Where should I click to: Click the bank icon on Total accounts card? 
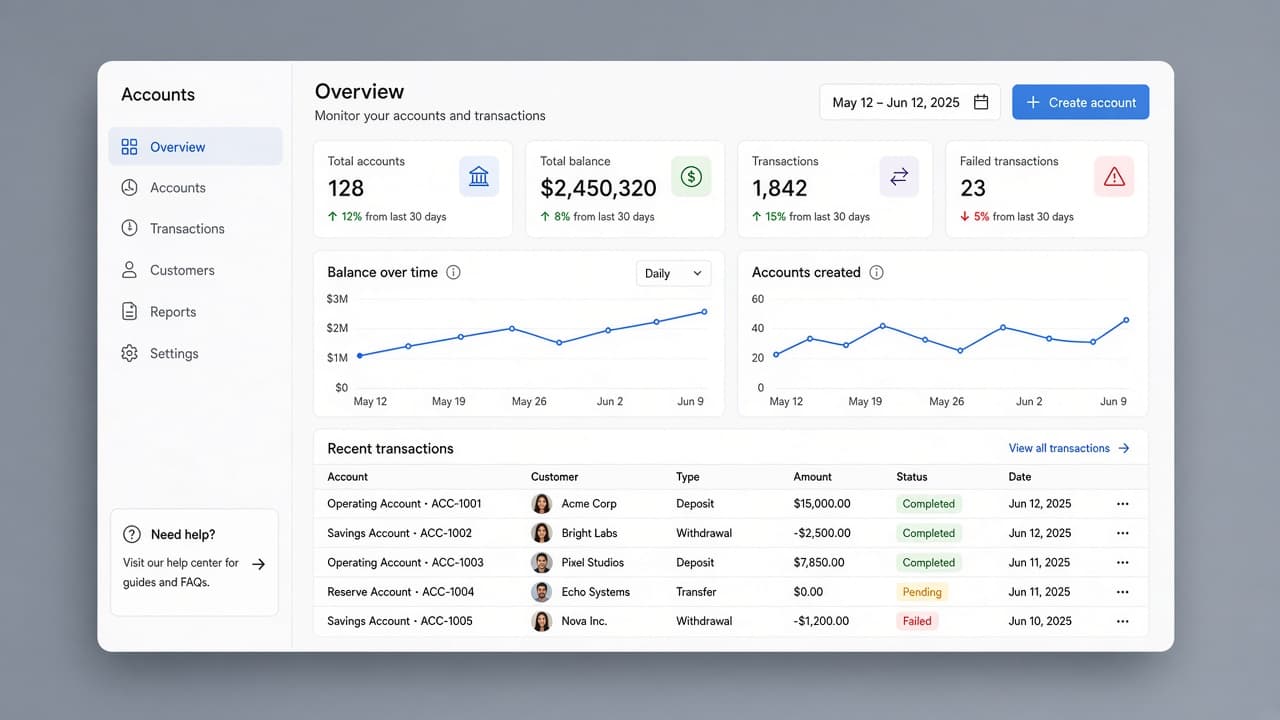pyautogui.click(x=479, y=176)
